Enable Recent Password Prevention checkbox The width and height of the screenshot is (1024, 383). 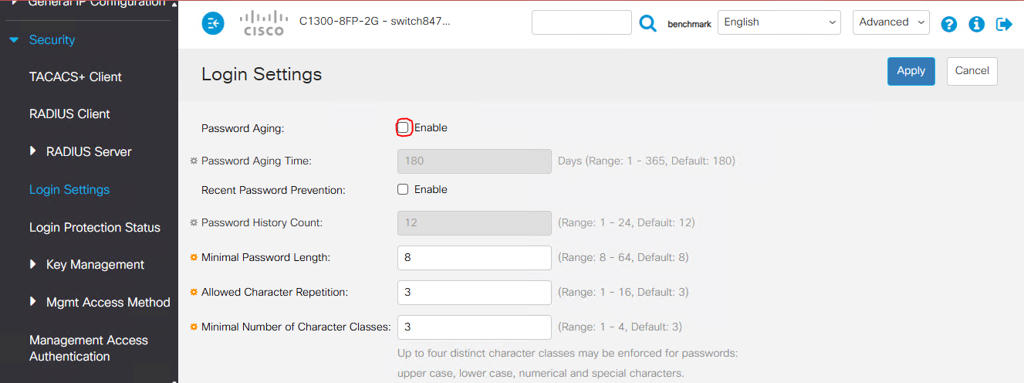point(403,190)
